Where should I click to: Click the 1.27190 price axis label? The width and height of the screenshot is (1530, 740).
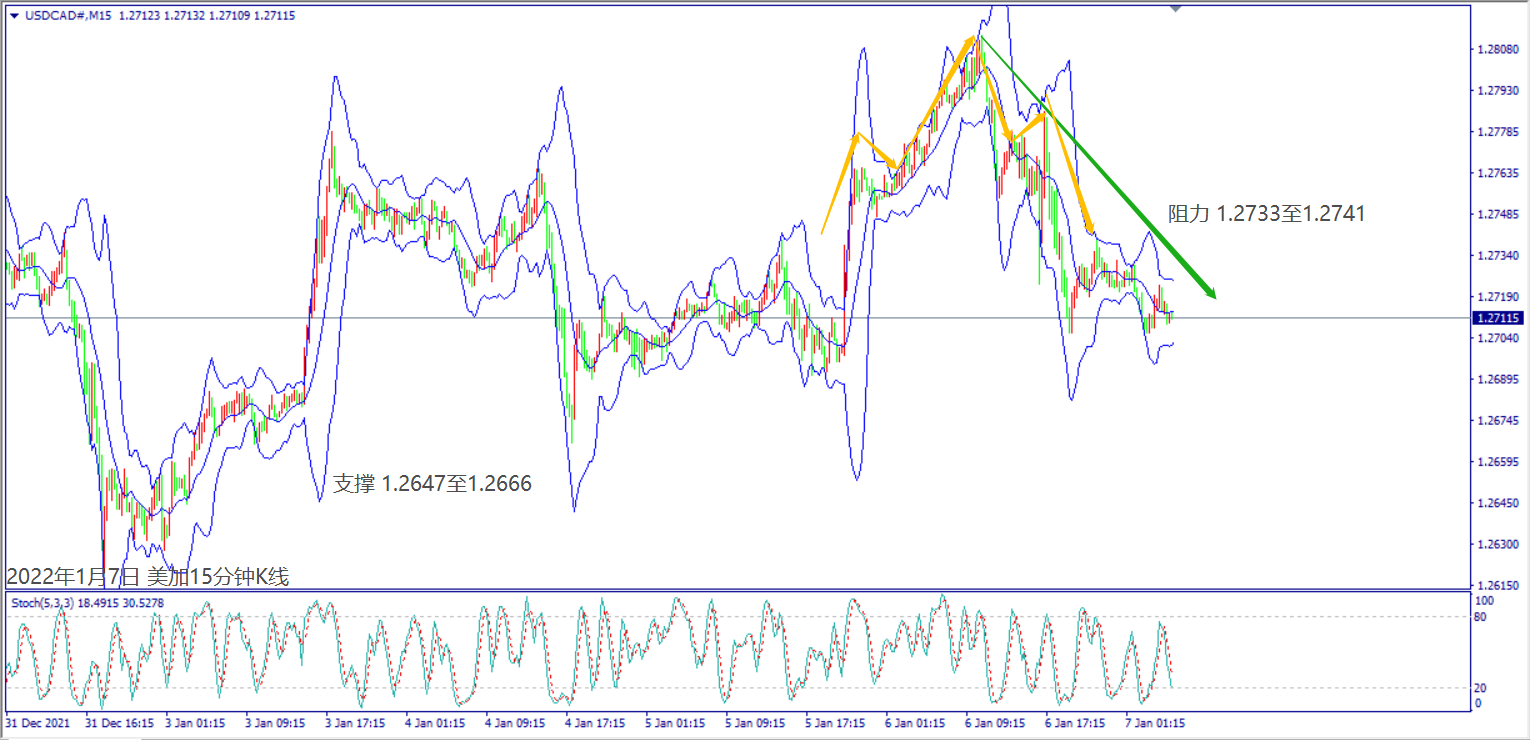click(x=1499, y=298)
